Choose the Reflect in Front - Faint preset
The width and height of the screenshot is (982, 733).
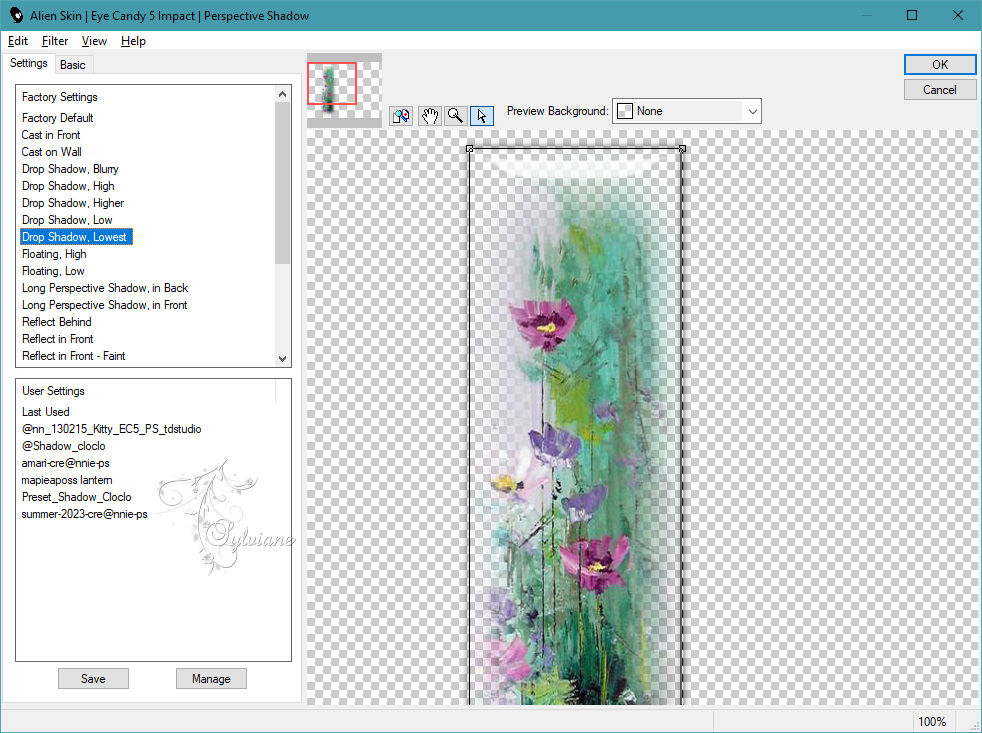[x=73, y=355]
